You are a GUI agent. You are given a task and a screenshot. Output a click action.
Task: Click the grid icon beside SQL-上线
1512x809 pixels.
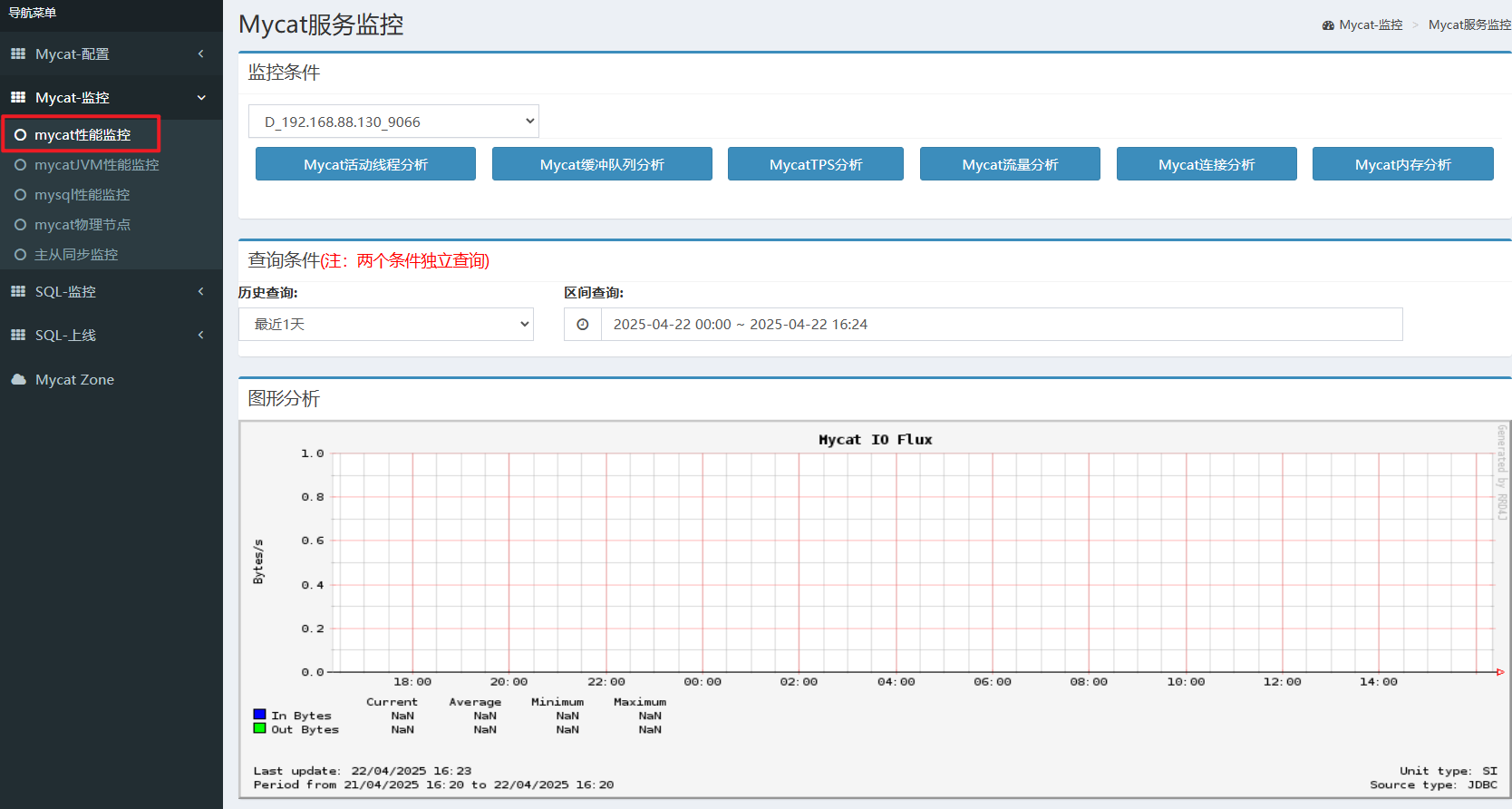pos(18,336)
